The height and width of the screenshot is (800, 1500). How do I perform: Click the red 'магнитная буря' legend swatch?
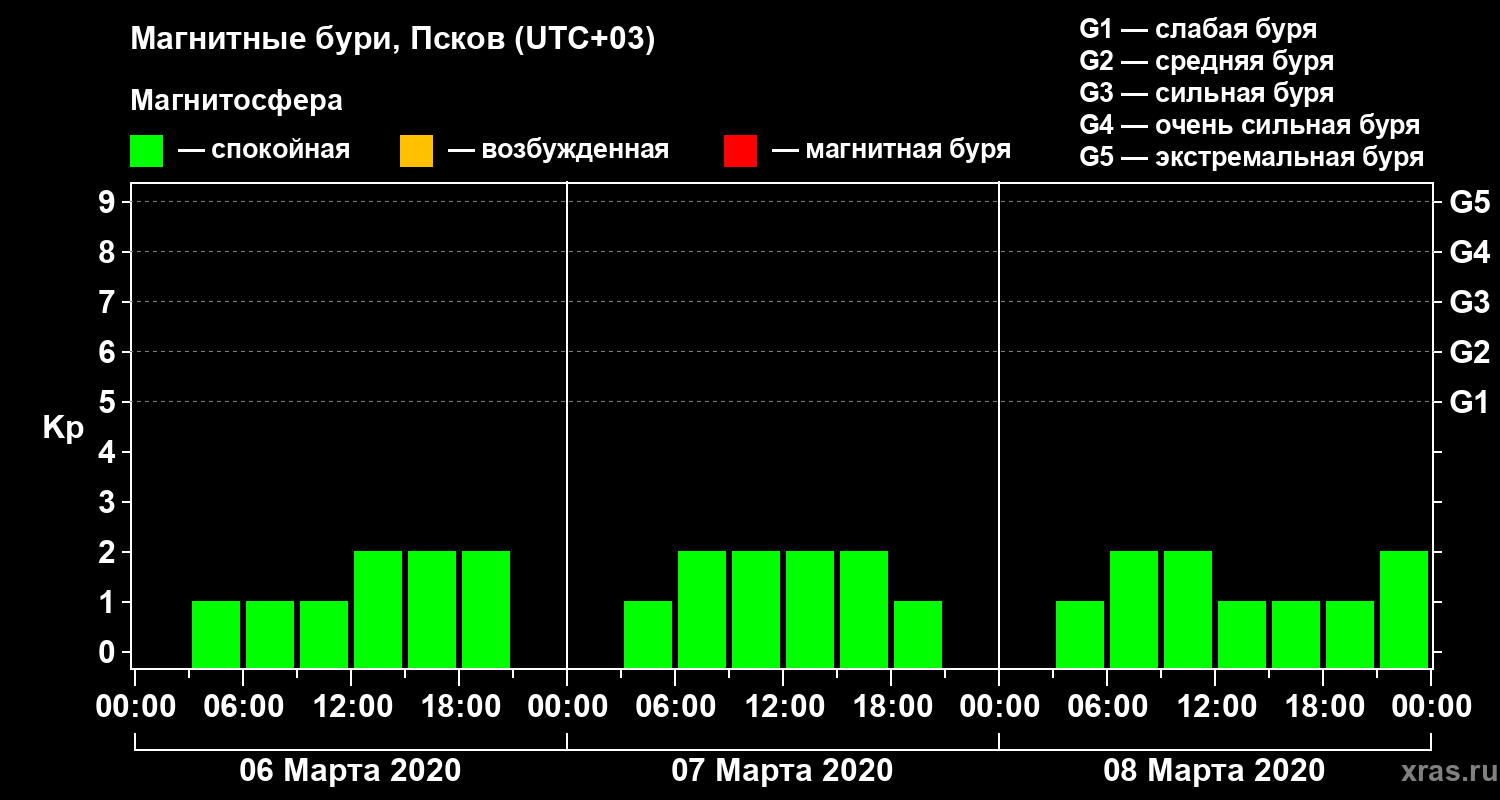[740, 151]
